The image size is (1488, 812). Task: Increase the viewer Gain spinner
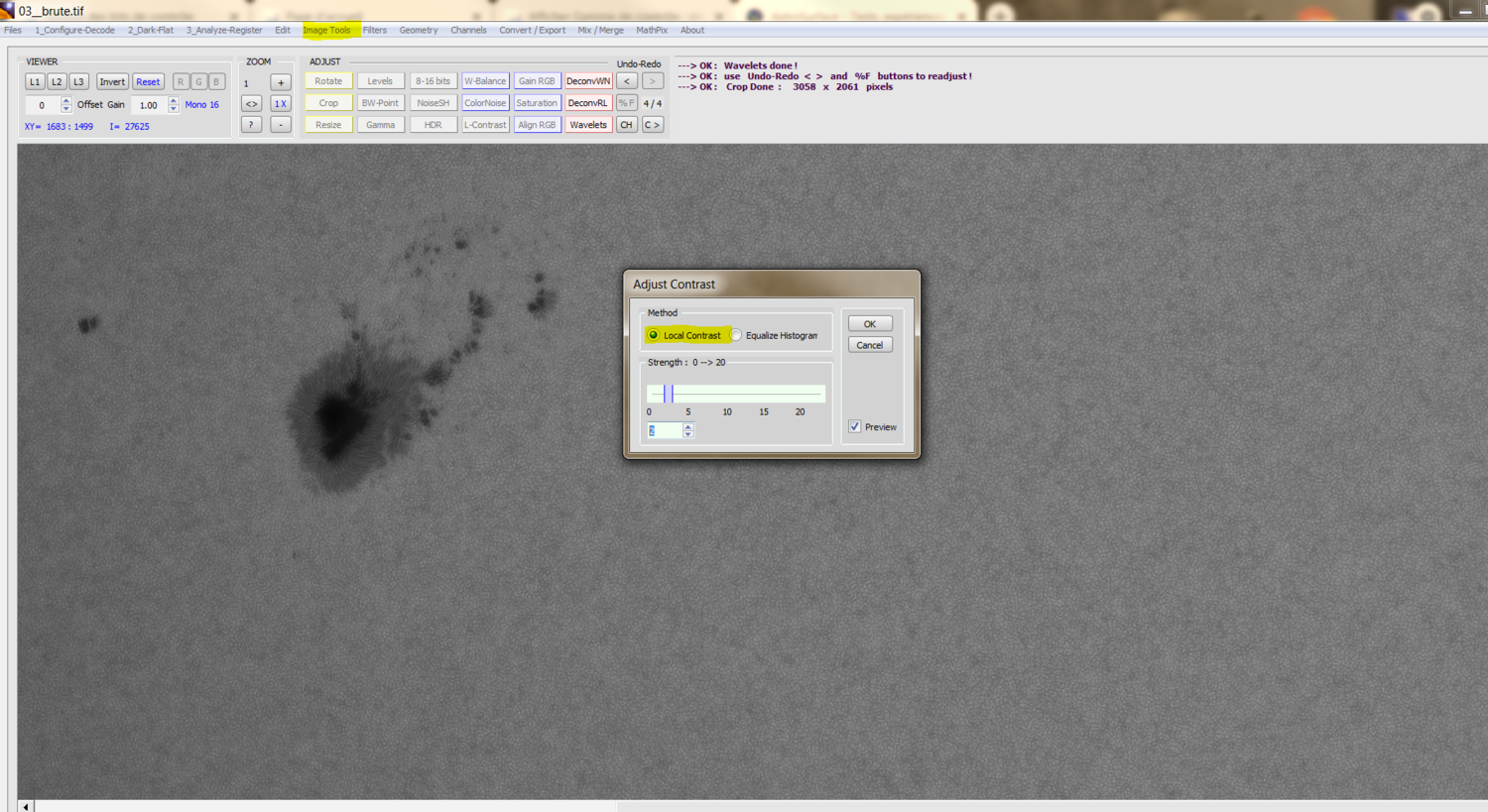tap(174, 101)
